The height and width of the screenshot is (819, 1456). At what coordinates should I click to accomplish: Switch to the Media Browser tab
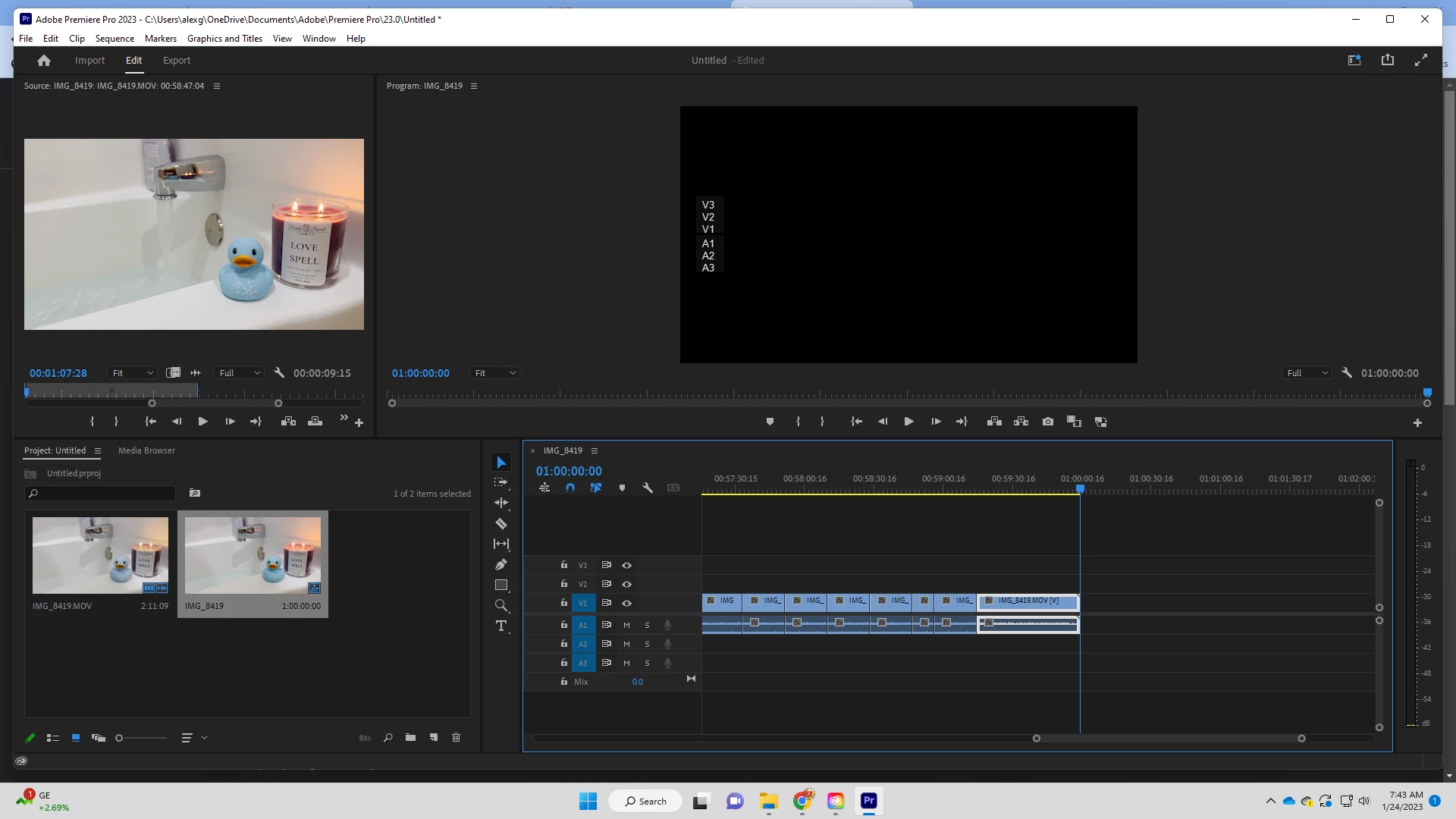(146, 450)
